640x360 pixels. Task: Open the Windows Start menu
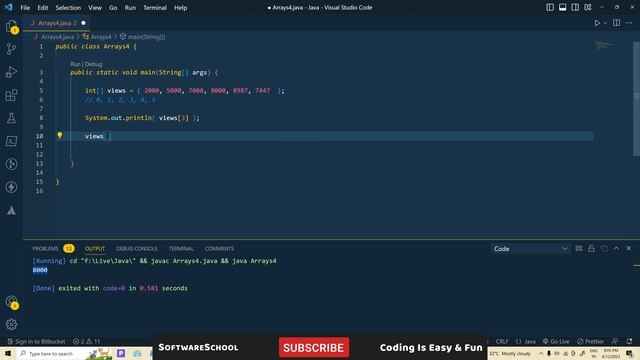(7, 353)
